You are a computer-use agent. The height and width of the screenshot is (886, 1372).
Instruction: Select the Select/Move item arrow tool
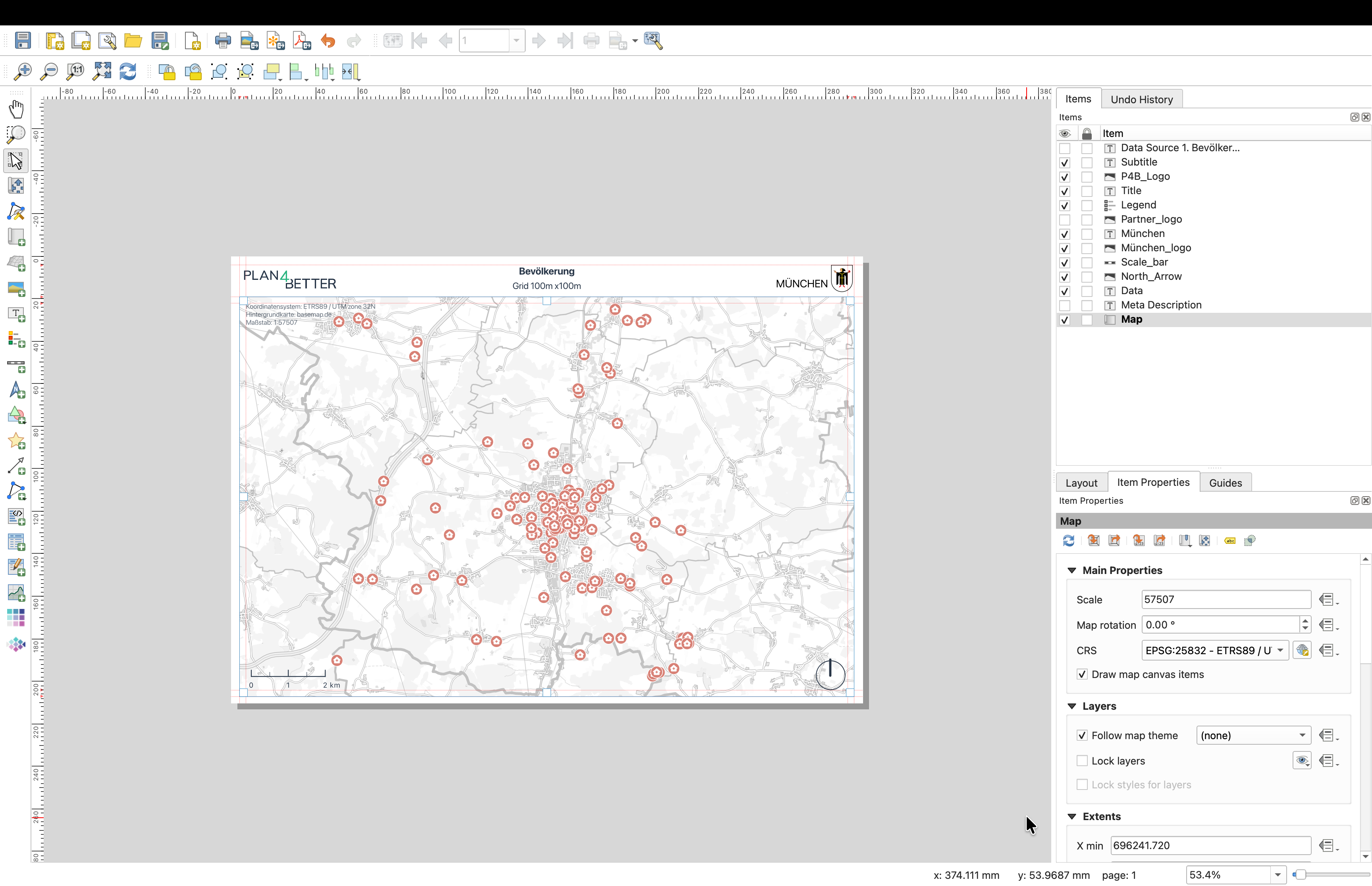pyautogui.click(x=16, y=160)
